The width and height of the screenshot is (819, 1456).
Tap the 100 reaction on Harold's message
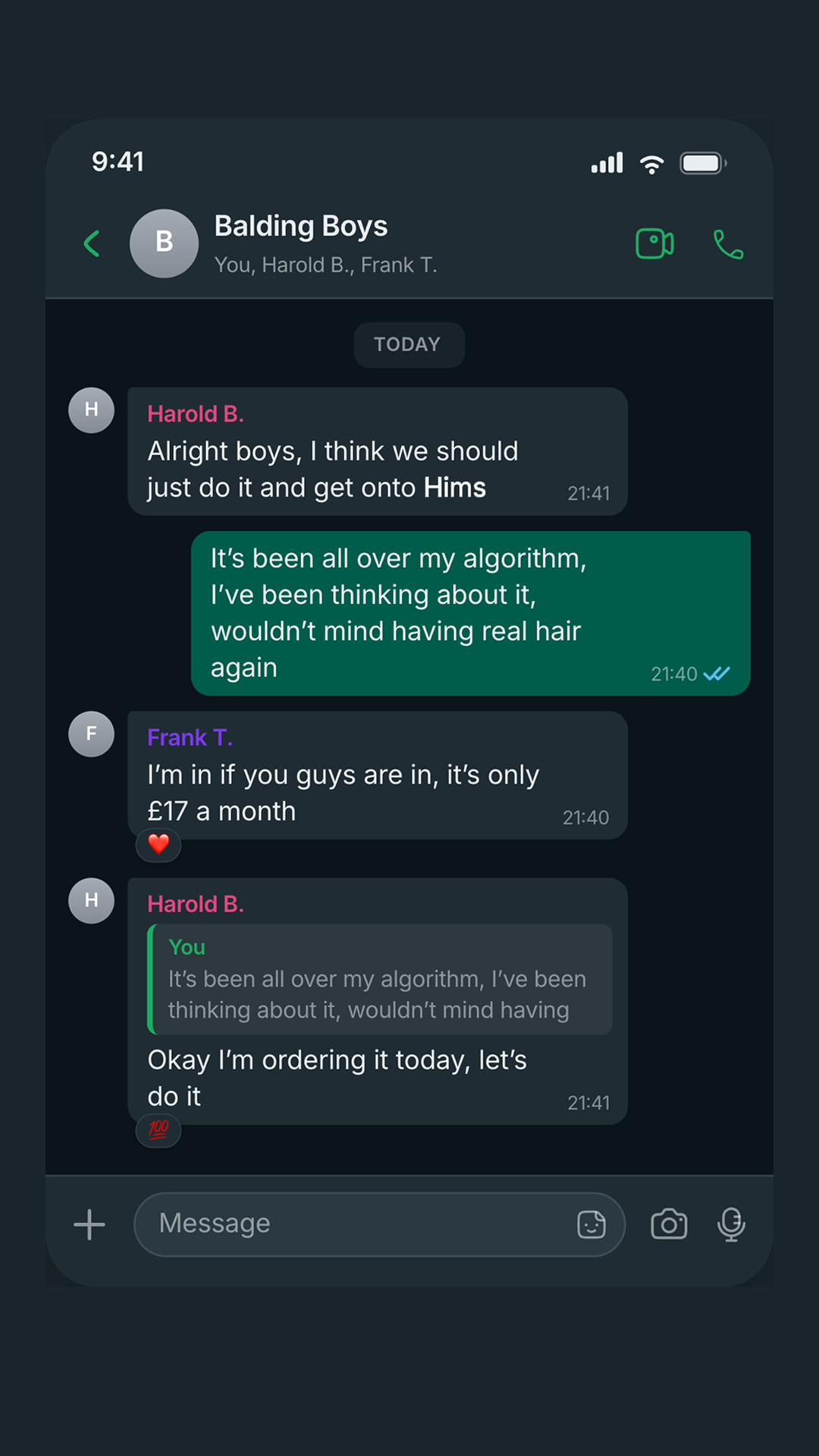(x=158, y=1130)
